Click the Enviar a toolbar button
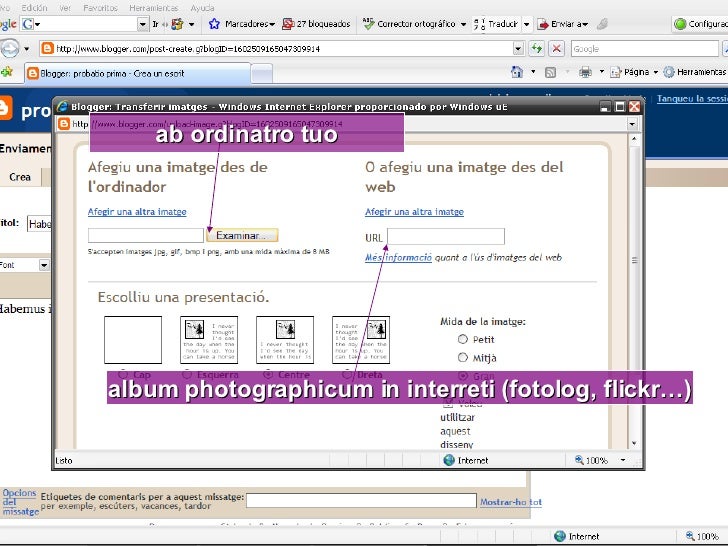Viewport: 728px width, 546px height. 562,24
